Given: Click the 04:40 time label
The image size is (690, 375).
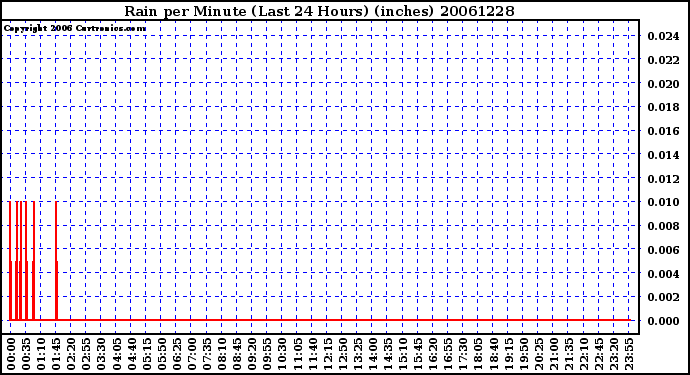Looking at the screenshot, I should pos(131,354).
